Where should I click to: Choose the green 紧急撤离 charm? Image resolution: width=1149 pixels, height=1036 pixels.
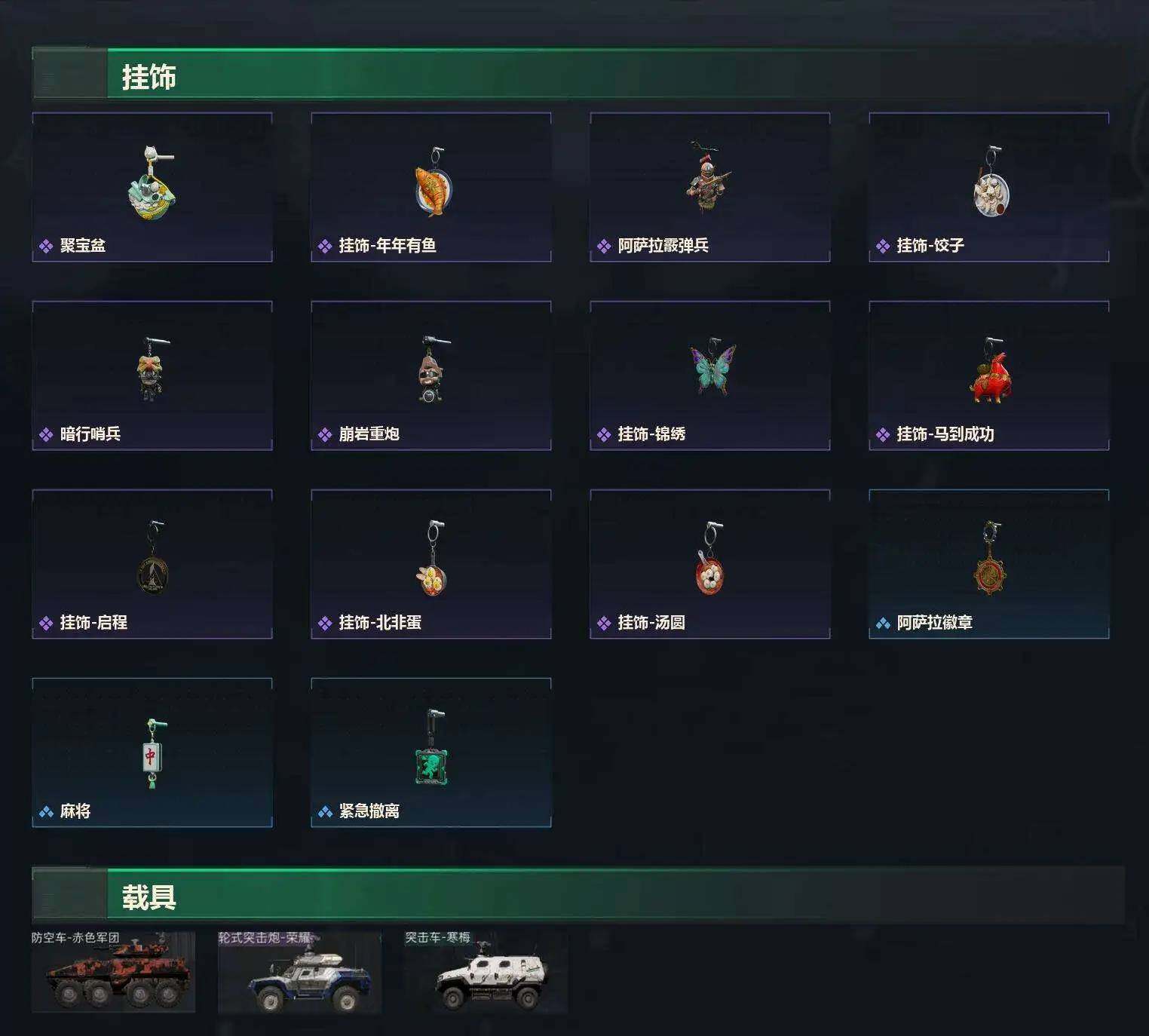pos(432,748)
